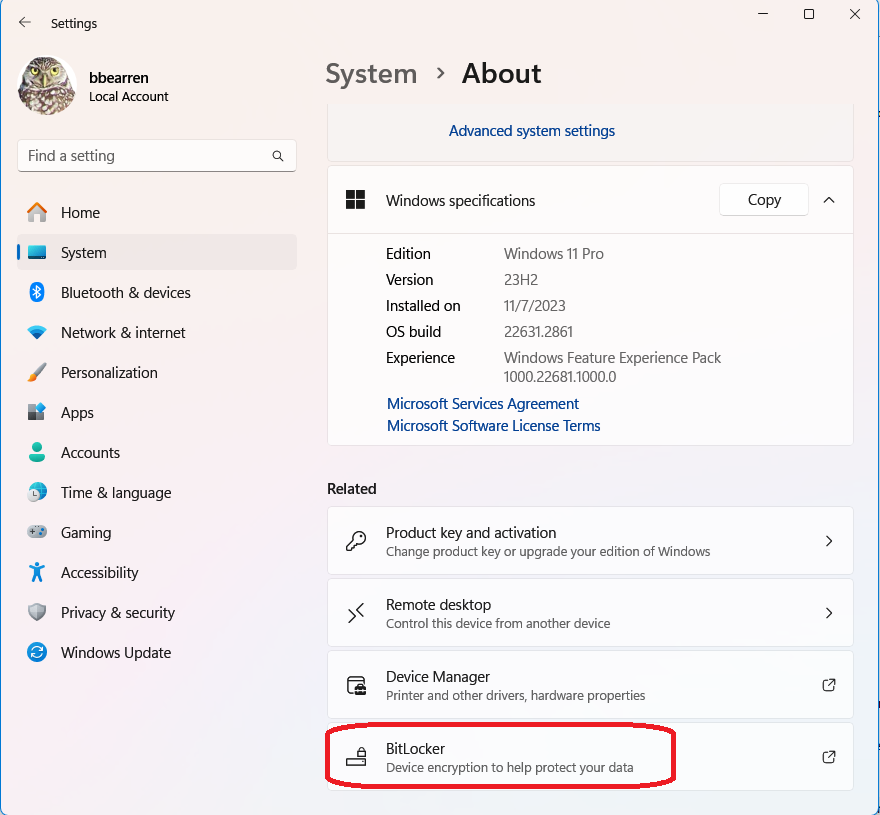Viewport: 880px width, 815px height.
Task: Open Personalization via paintbrush icon
Action: [x=37, y=373]
